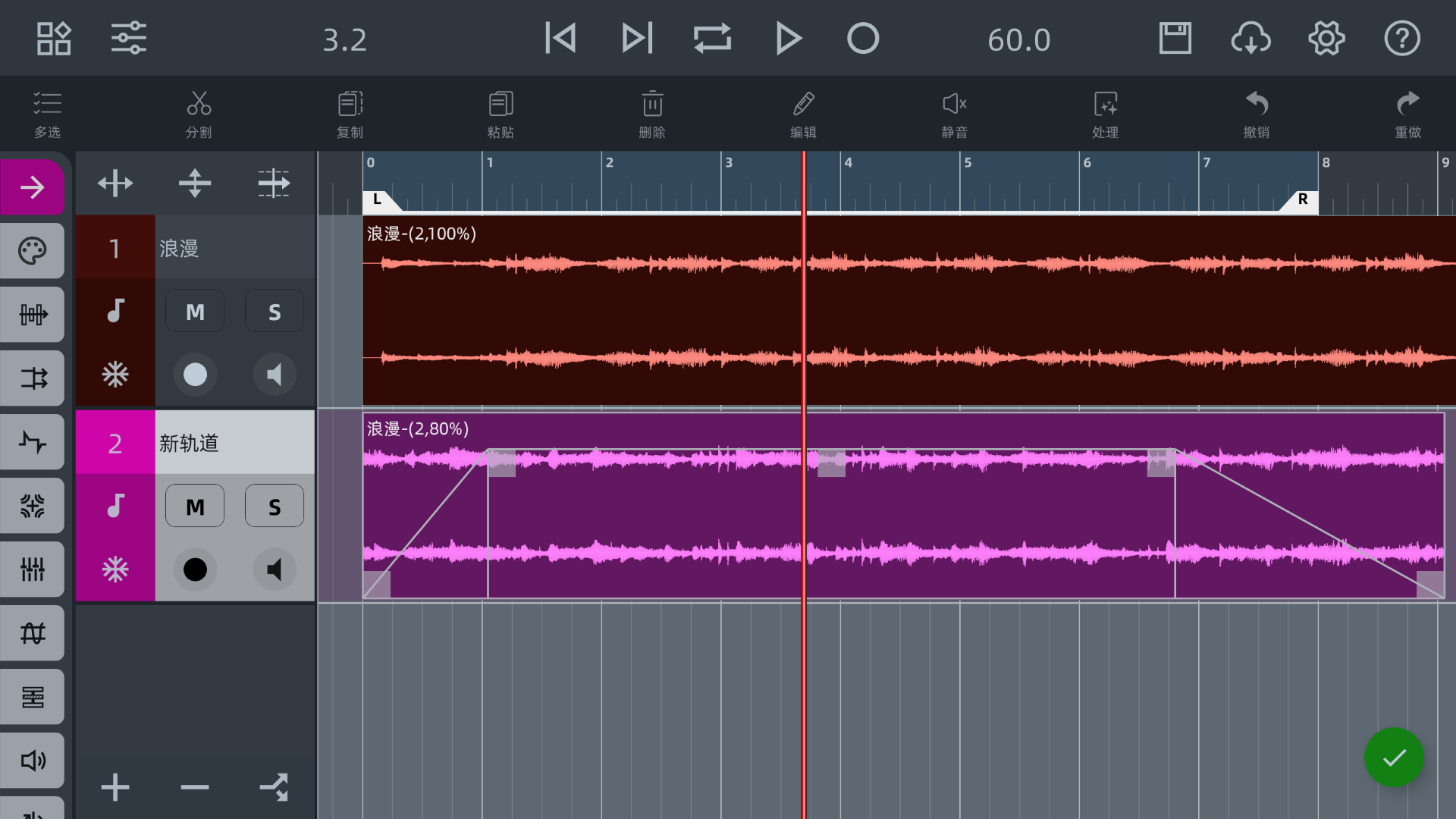Image resolution: width=1456 pixels, height=819 pixels.
Task: Open the mixer from the left sidebar
Action: (x=33, y=570)
